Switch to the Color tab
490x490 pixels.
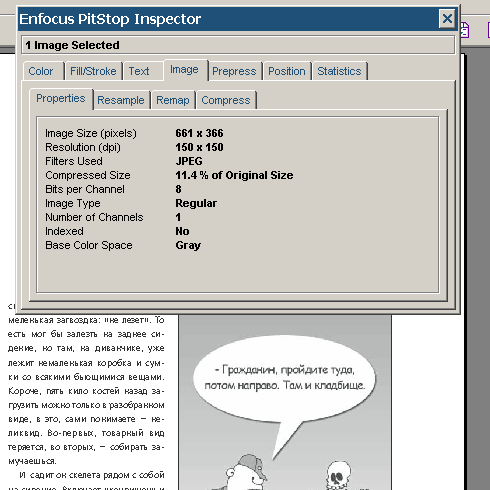click(x=43, y=71)
